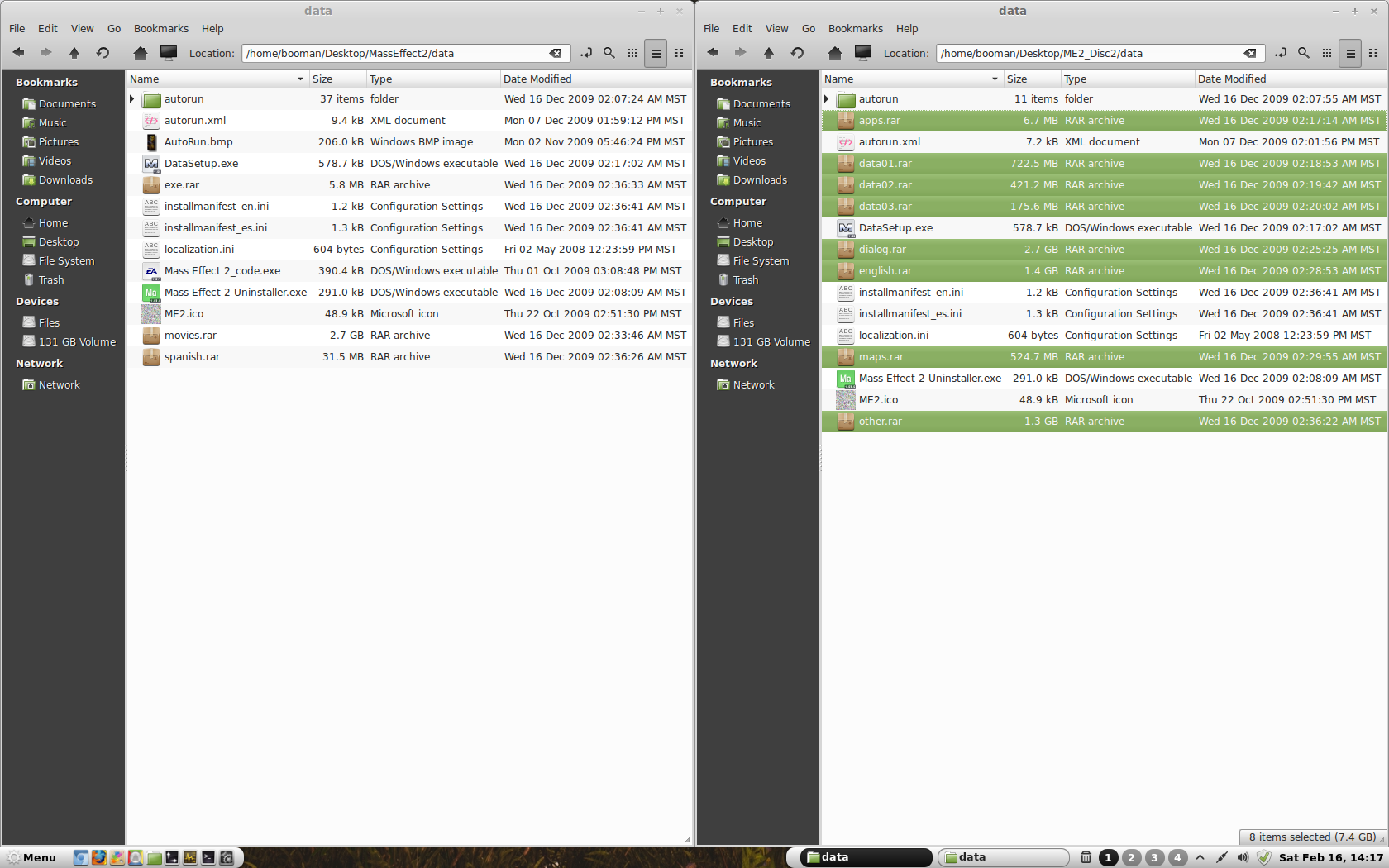Screen dimensions: 1389x868
Task: Switch to workspace 3
Action: (1155, 857)
